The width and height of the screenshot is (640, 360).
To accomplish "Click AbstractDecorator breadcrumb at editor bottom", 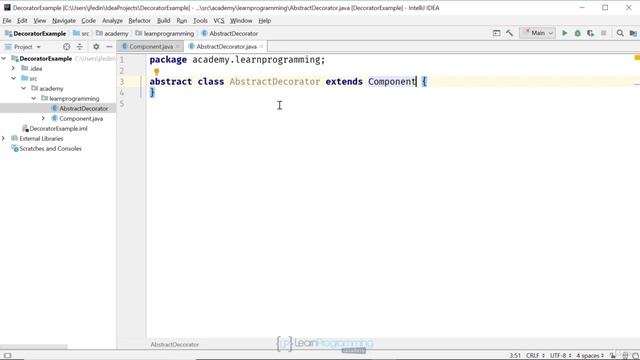I will point(175,344).
